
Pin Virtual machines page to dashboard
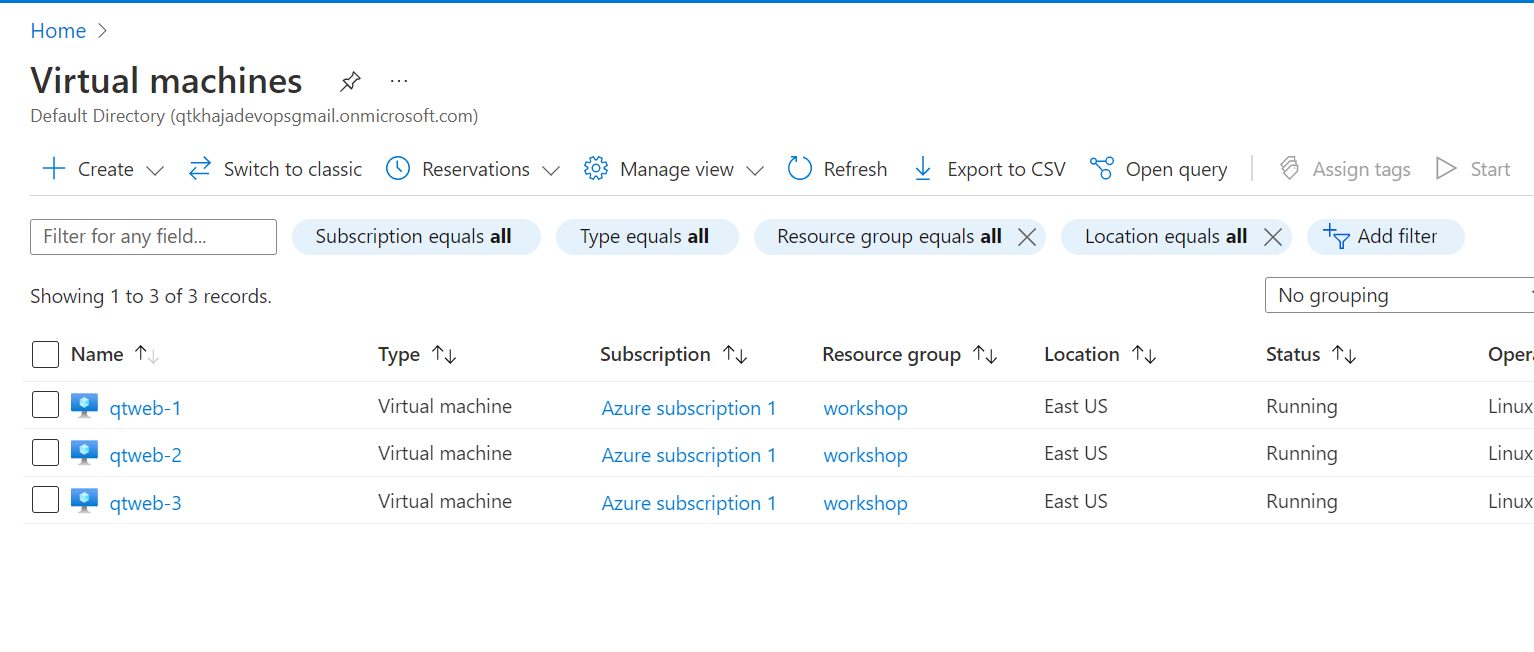tap(350, 81)
